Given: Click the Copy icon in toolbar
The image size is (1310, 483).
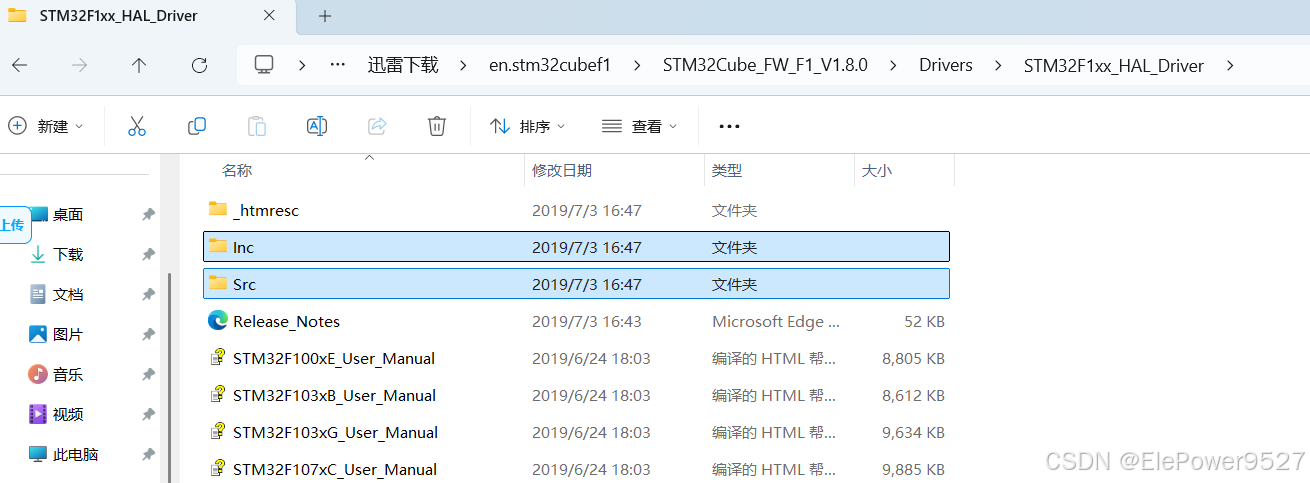Looking at the screenshot, I should (x=197, y=126).
